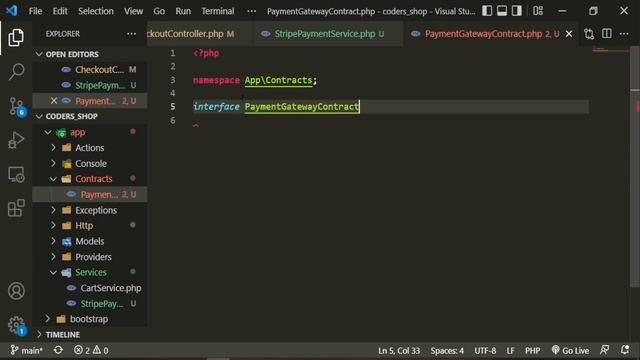Open the Selection menu
The height and width of the screenshot is (360, 640).
[x=96, y=11]
